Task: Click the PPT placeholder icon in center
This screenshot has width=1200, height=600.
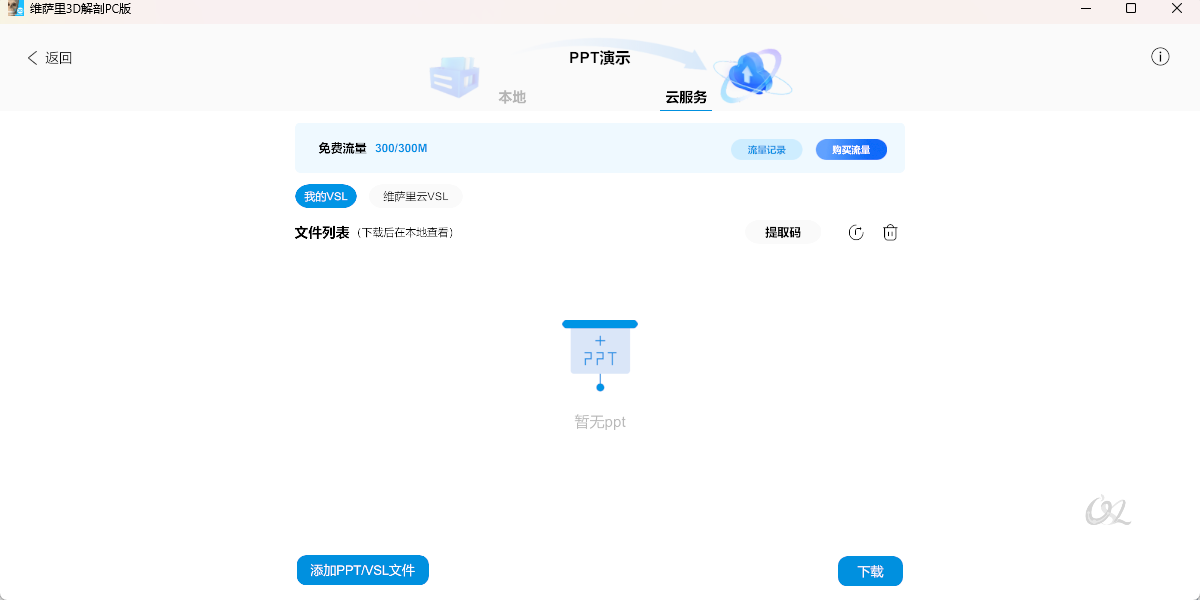Action: [600, 352]
